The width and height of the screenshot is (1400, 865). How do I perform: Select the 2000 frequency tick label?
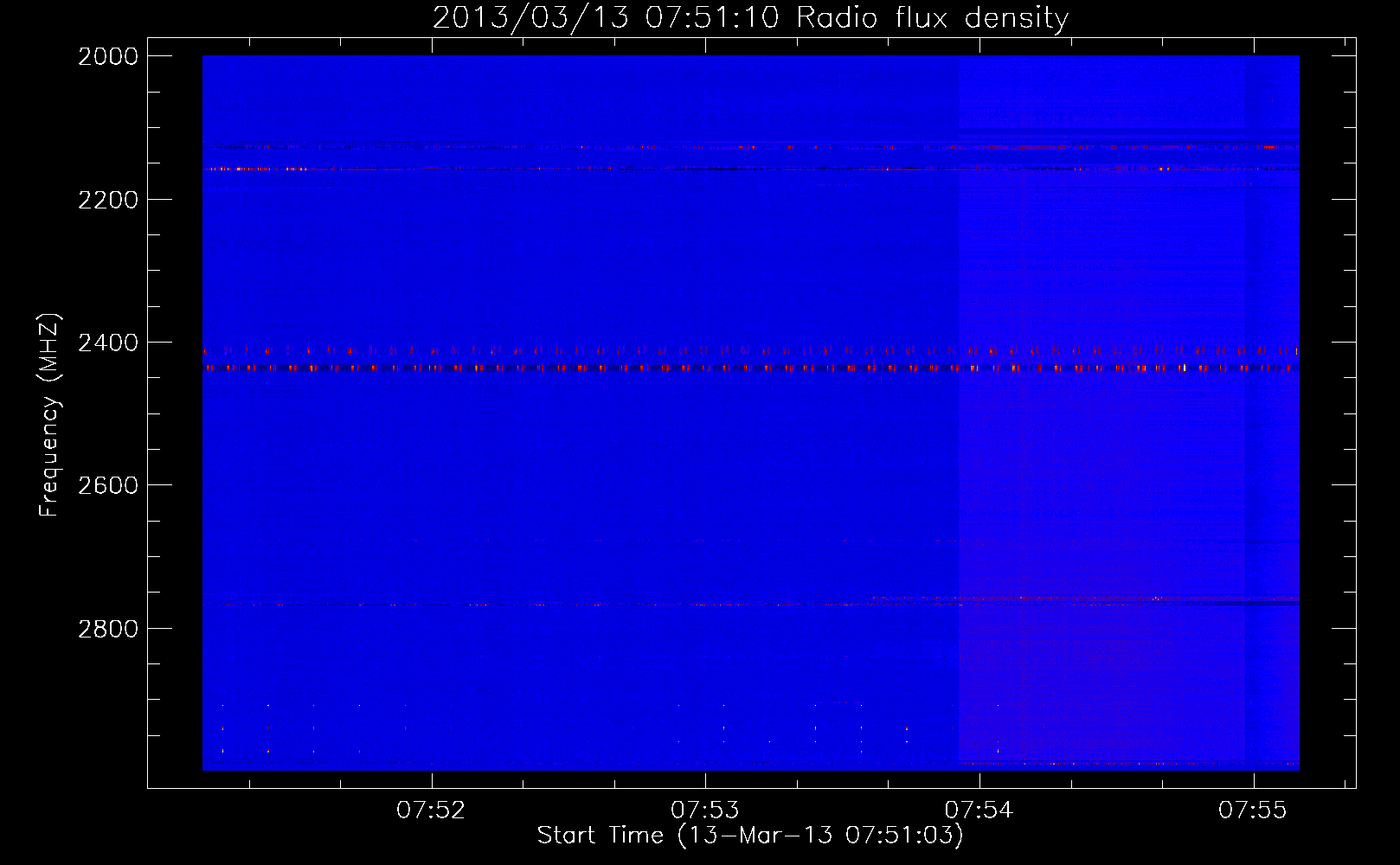108,56
